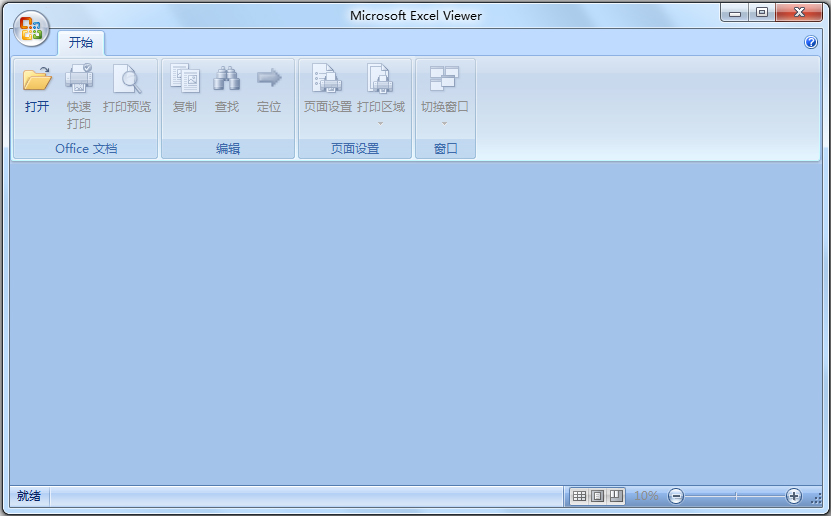The height and width of the screenshot is (516, 831).
Task: Click the window resize grip corner
Action: [817, 497]
